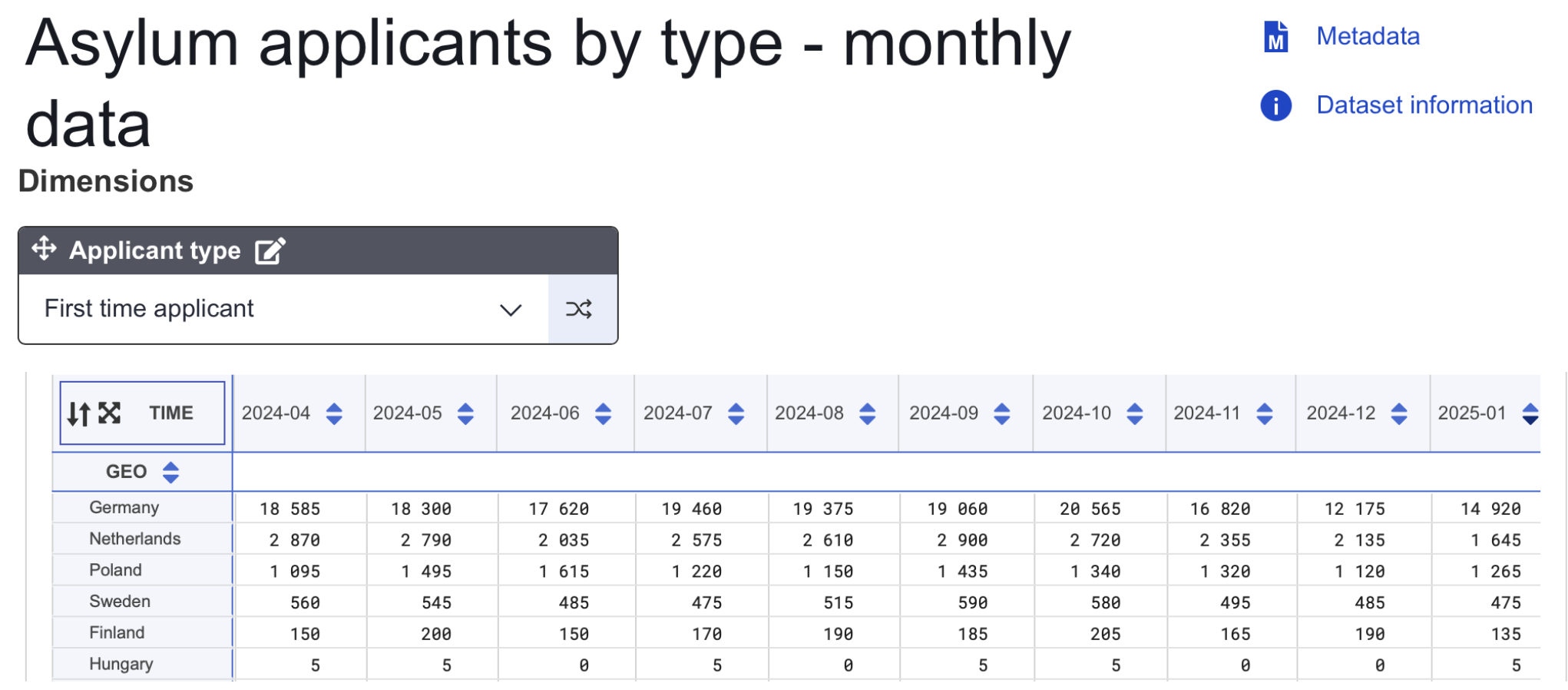1568x690 pixels.
Task: Sort by the 2024-08 column arrows
Action: click(x=867, y=413)
